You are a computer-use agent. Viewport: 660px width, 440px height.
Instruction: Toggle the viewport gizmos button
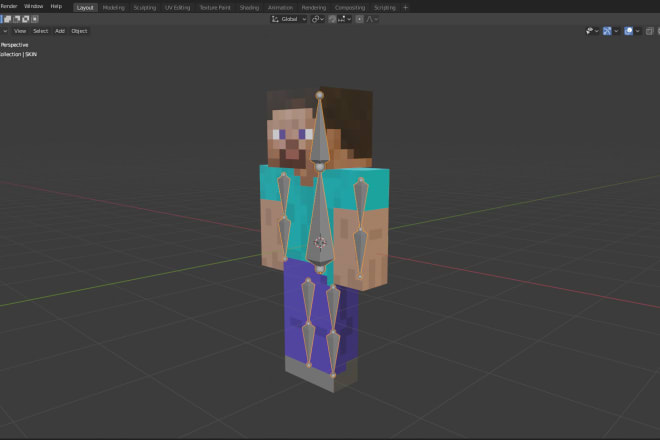click(607, 31)
